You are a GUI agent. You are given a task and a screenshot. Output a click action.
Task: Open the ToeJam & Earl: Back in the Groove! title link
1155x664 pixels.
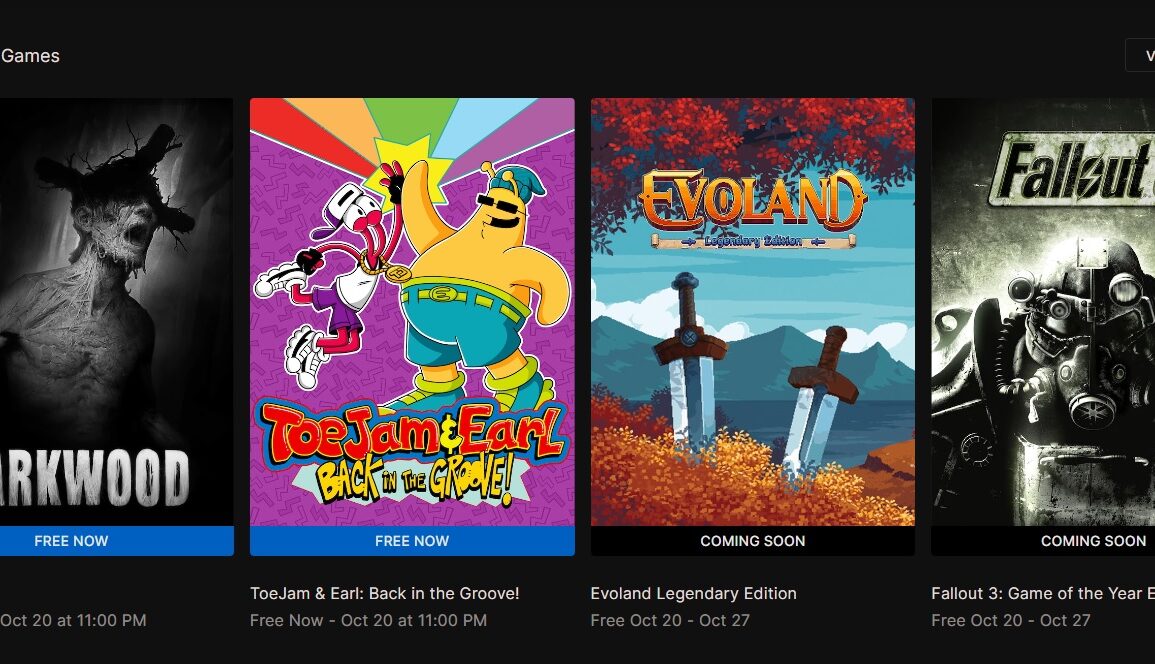point(385,593)
